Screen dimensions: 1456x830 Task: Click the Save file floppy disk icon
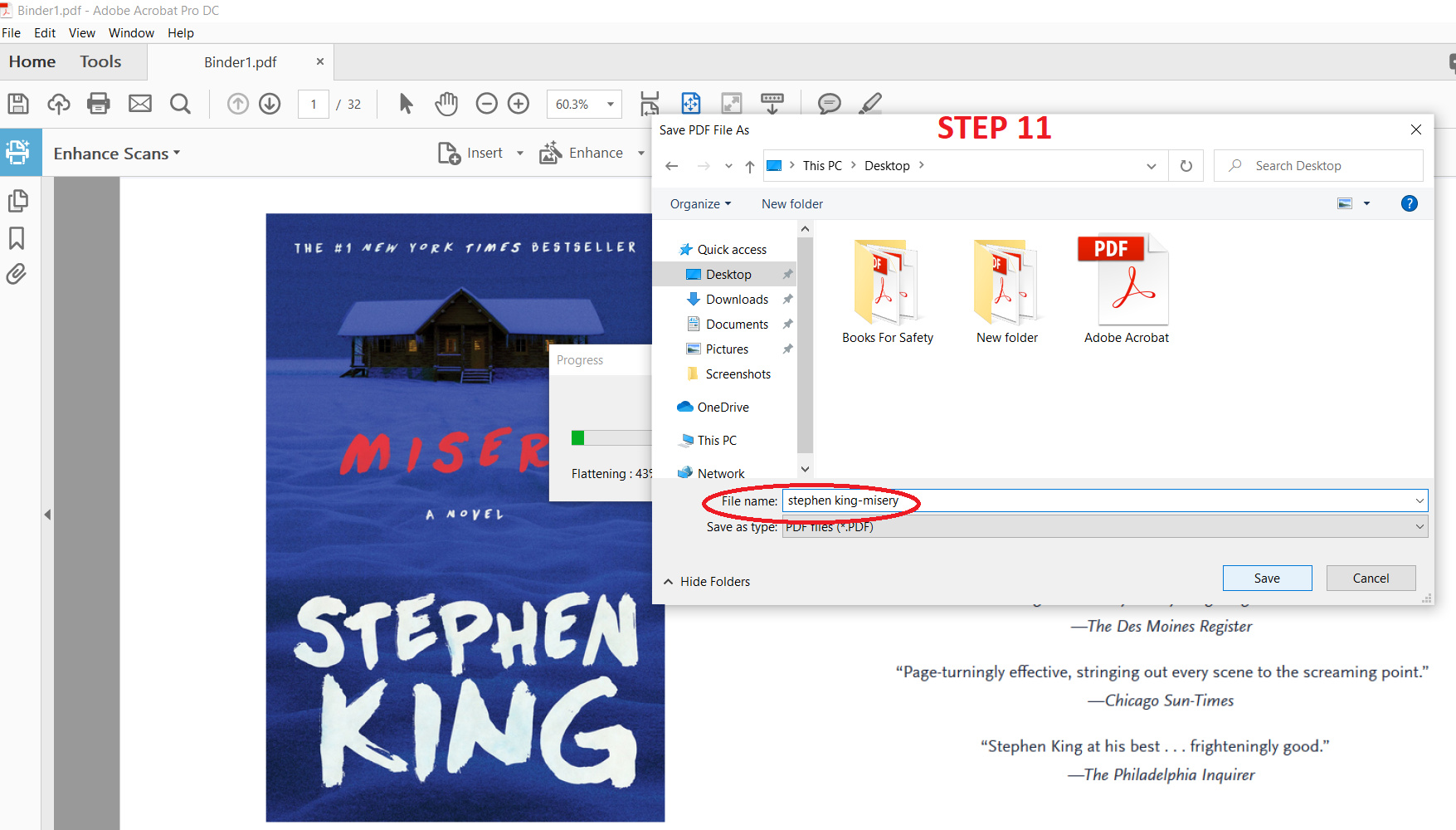coord(18,104)
